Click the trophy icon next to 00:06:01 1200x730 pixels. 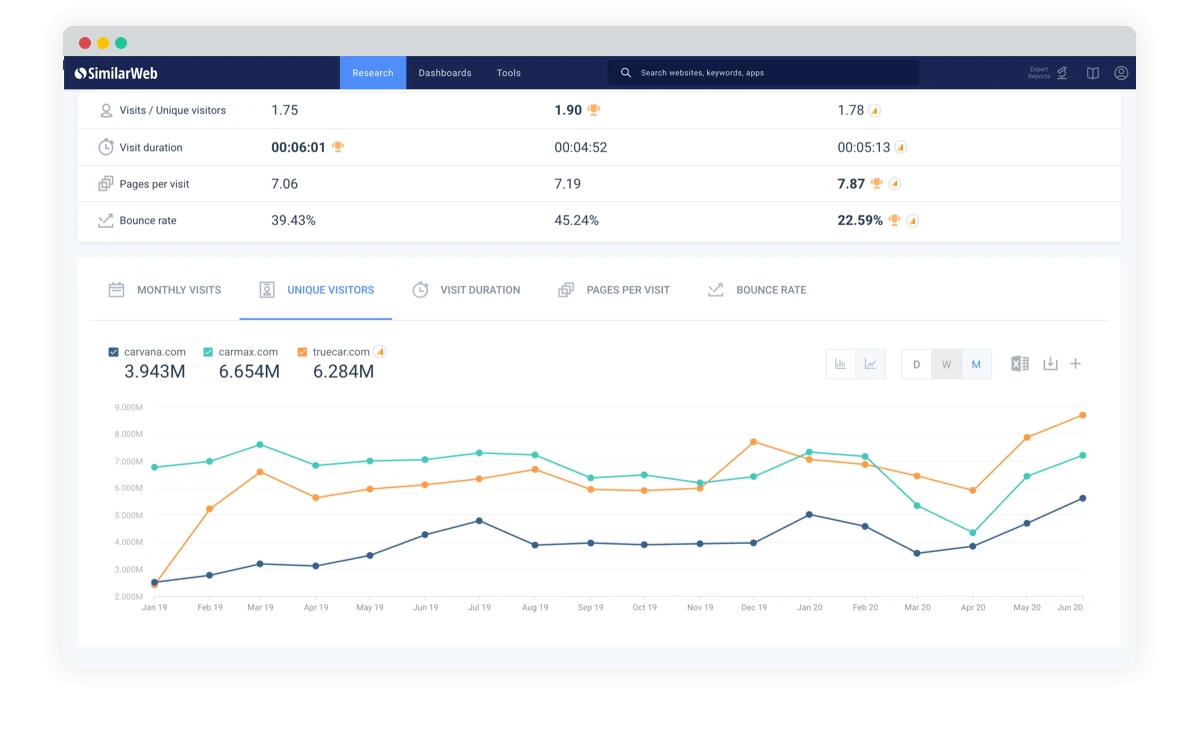338,147
